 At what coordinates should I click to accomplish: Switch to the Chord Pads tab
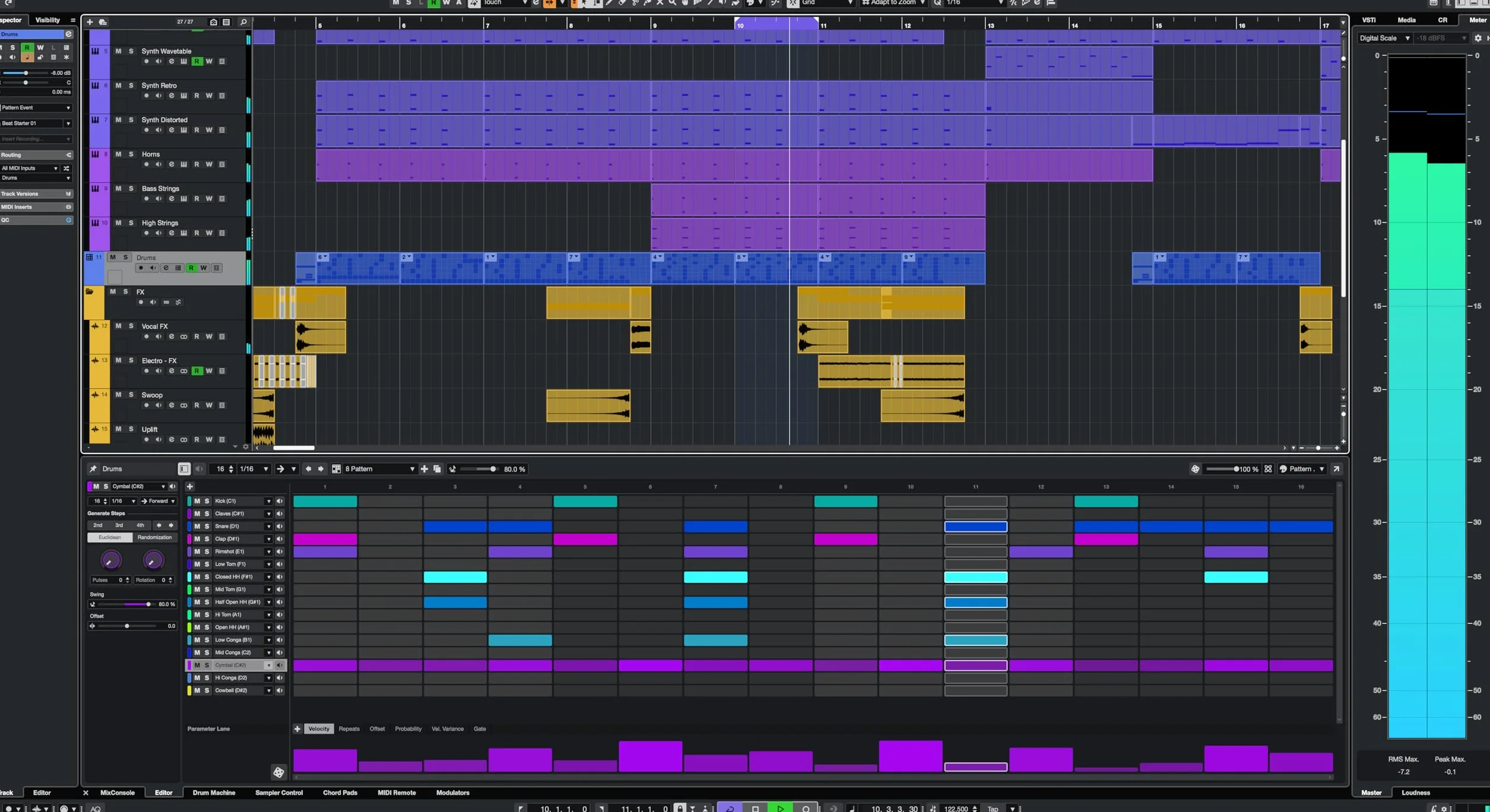(x=340, y=793)
